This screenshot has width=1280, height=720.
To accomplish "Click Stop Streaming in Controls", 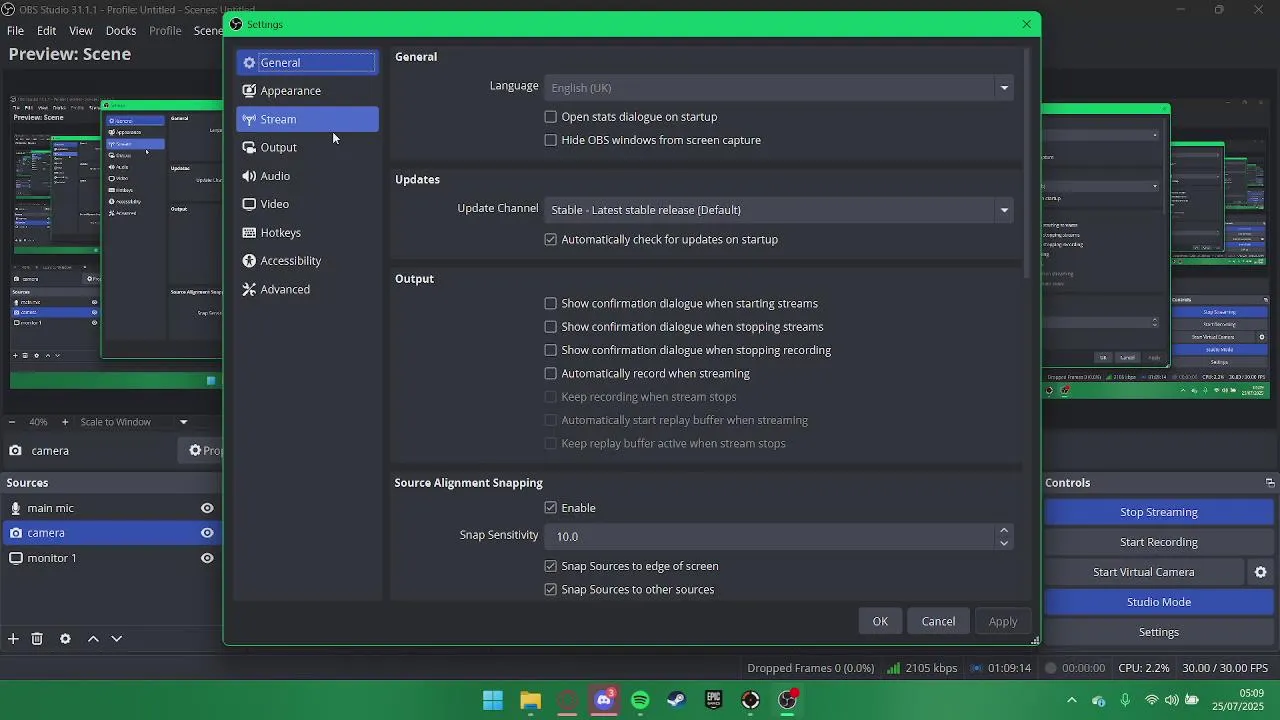I will [1158, 512].
